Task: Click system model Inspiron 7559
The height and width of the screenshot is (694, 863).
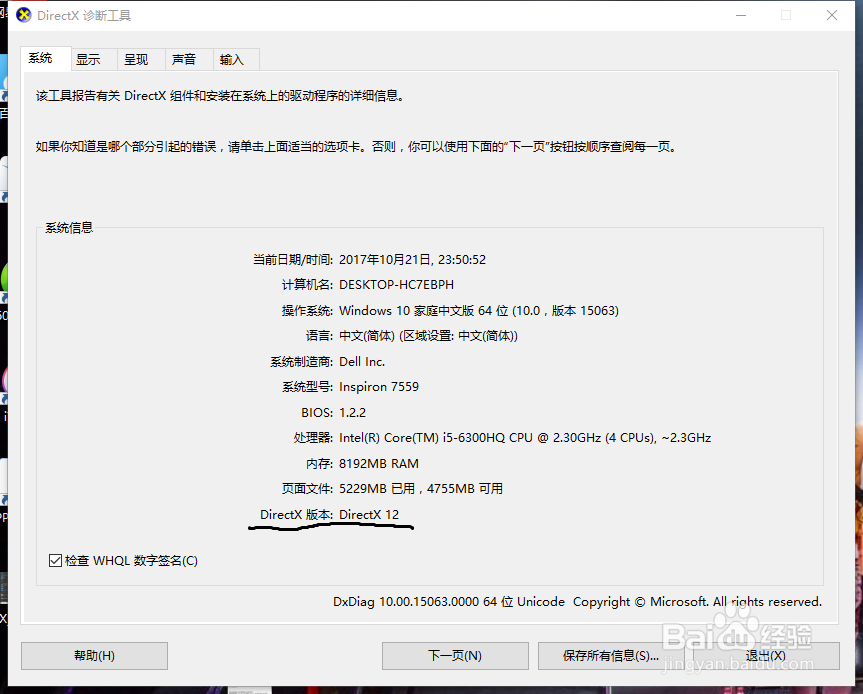Action: pos(379,387)
